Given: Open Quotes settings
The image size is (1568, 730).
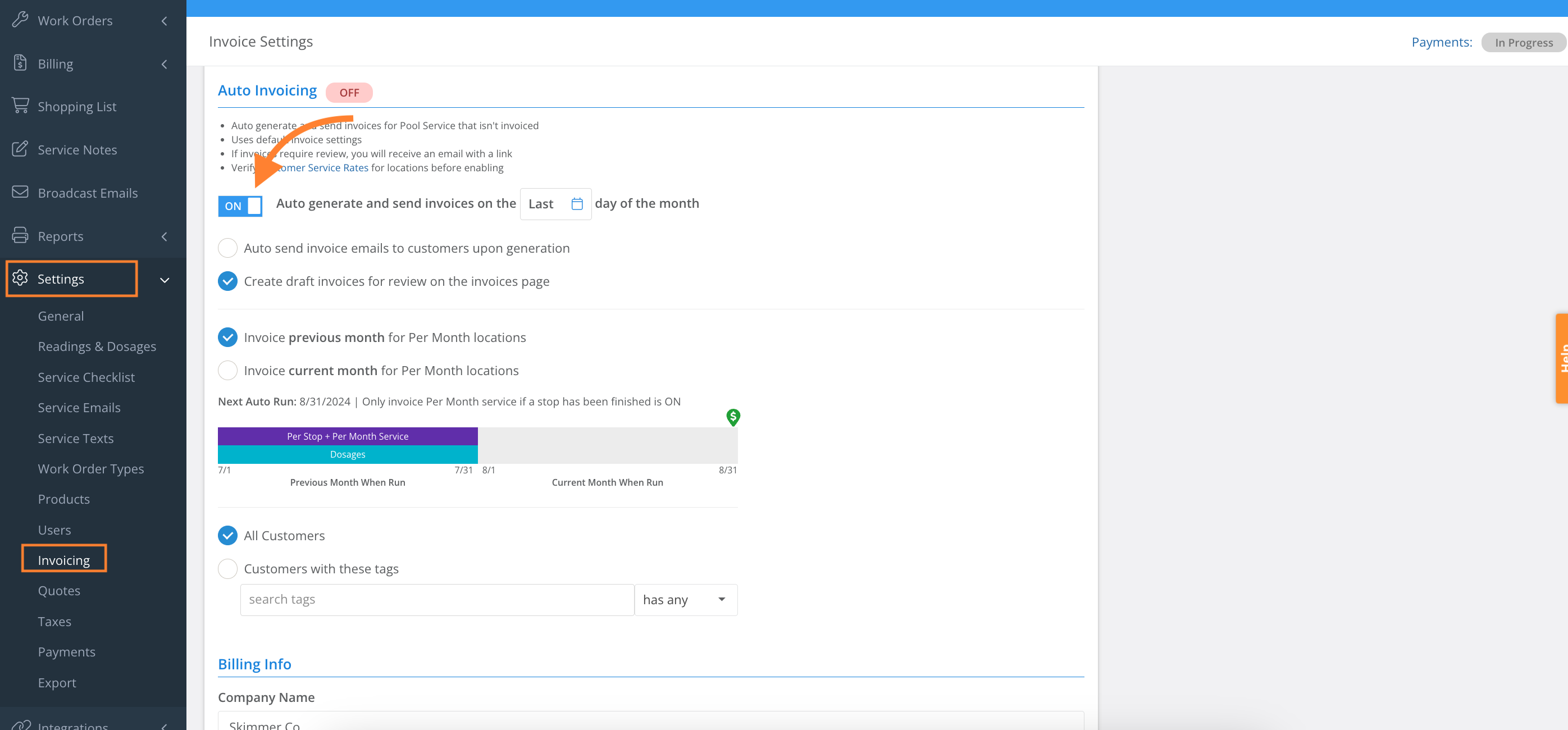Looking at the screenshot, I should pos(59,591).
